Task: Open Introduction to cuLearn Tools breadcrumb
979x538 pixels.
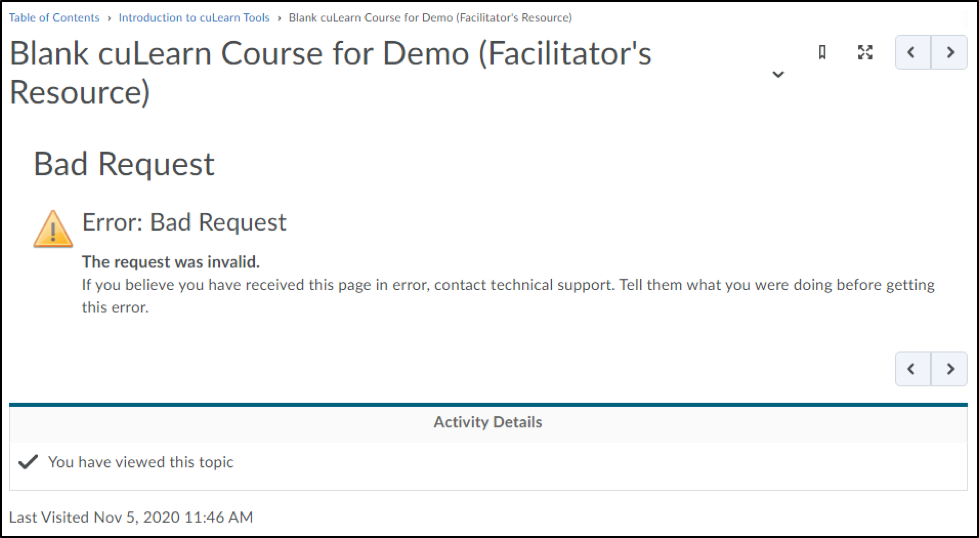Action: point(194,18)
